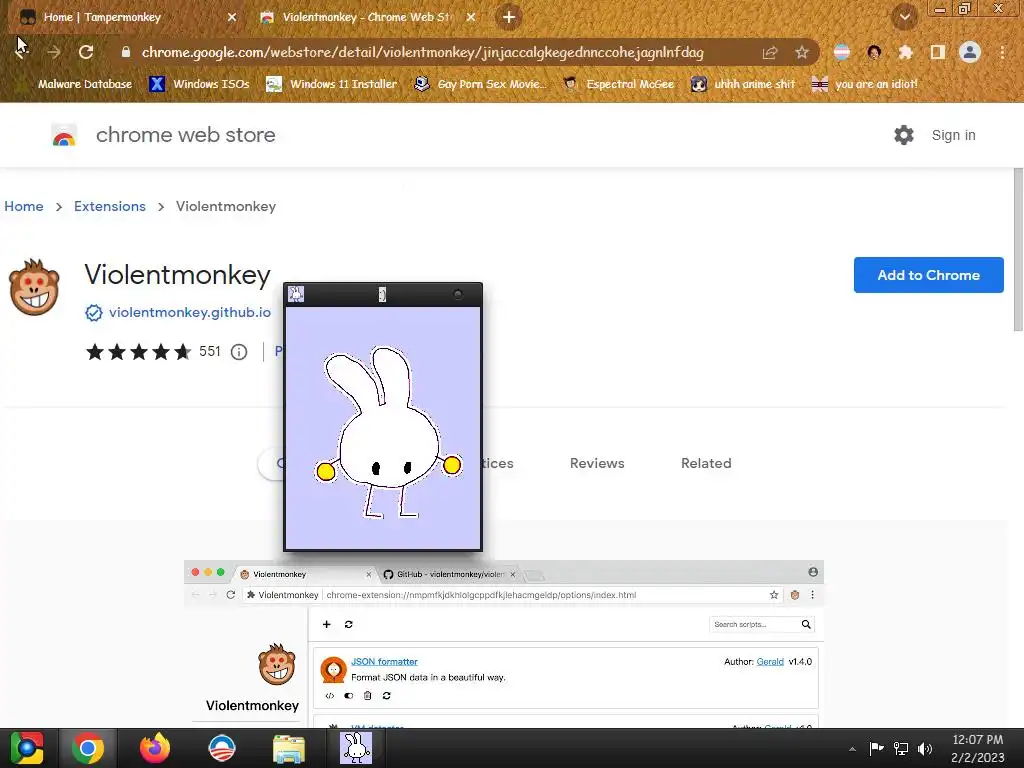Screen dimensions: 1024x768
Task: Open the Action Center flag icon
Action: click(876, 748)
